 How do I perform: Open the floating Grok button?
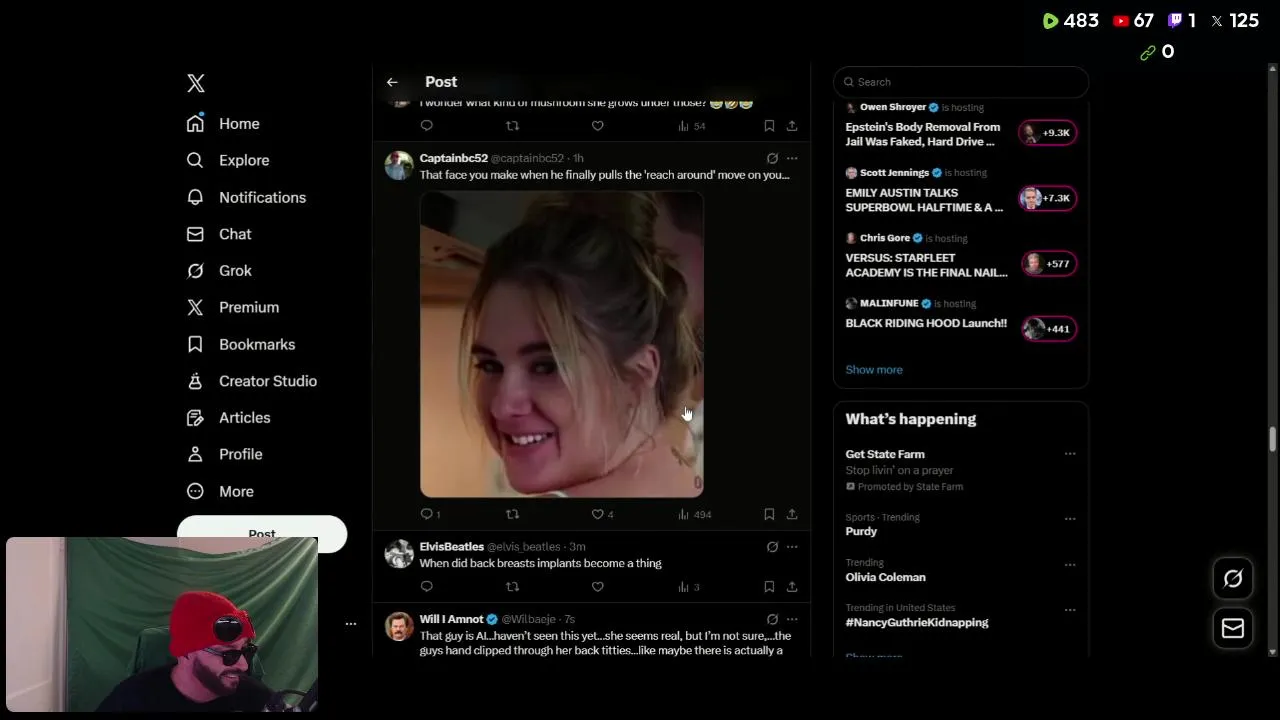click(x=1233, y=579)
